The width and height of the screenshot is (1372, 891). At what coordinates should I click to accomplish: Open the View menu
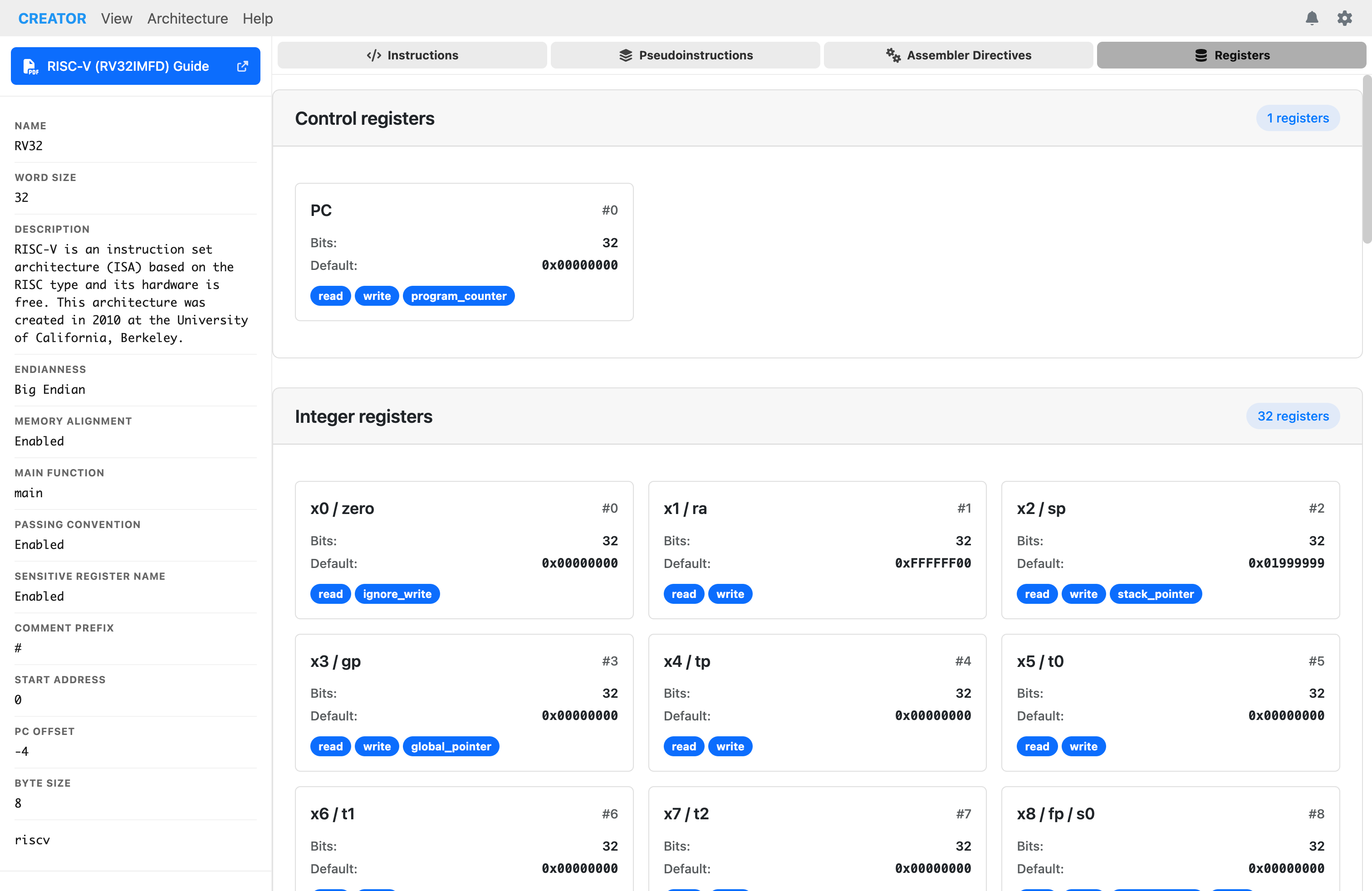coord(117,18)
